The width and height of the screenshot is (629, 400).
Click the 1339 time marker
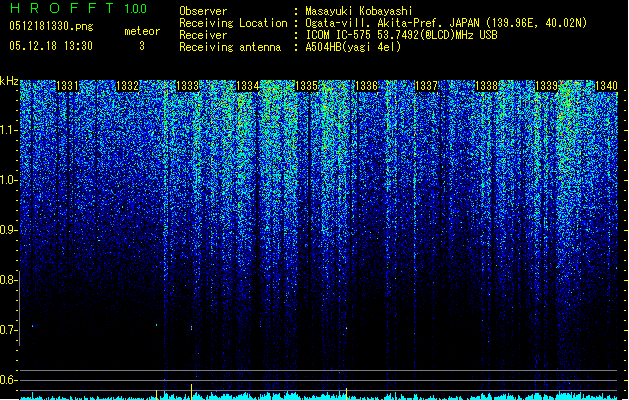(x=546, y=86)
